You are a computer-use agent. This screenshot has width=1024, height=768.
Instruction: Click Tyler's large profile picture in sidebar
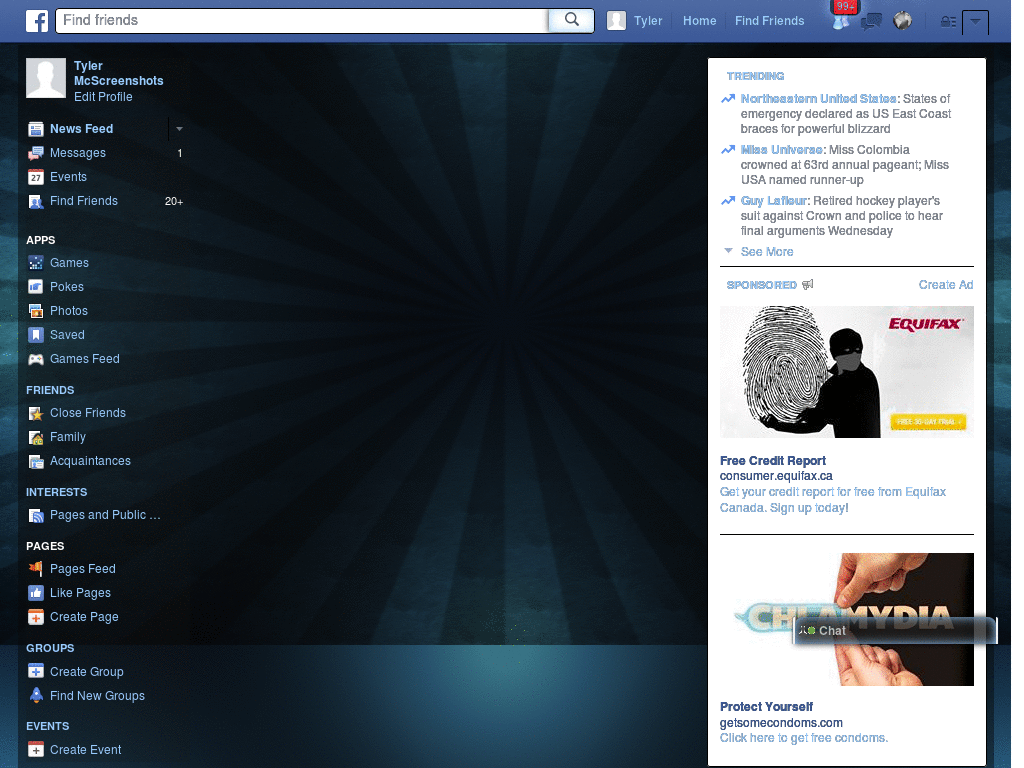[46, 78]
